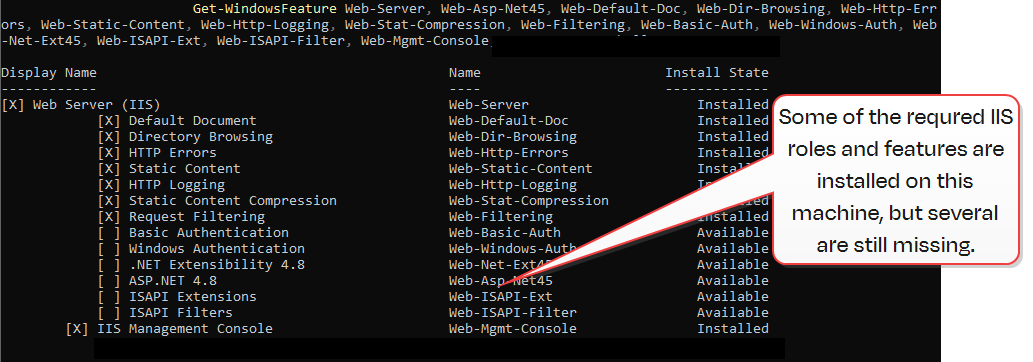This screenshot has height=362, width=1033.
Task: Click the Static Content Compression row label
Action: 233,200
